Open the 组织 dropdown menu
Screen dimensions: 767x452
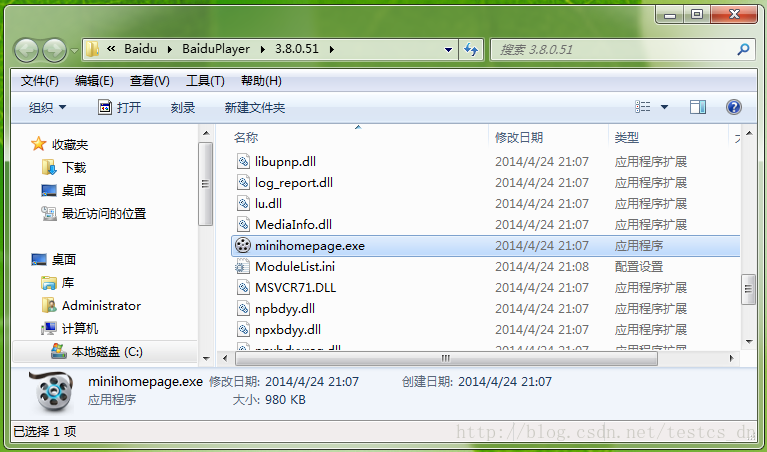47,108
